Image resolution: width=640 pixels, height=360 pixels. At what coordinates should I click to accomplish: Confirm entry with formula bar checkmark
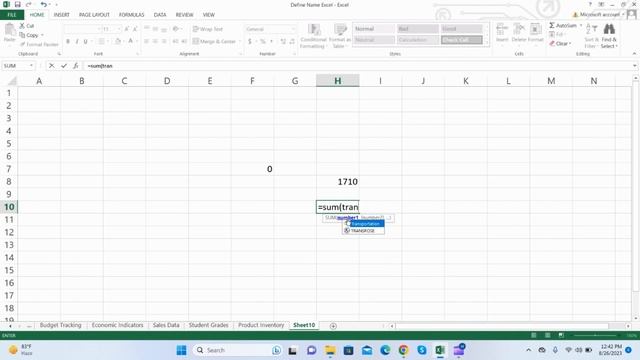point(64,66)
